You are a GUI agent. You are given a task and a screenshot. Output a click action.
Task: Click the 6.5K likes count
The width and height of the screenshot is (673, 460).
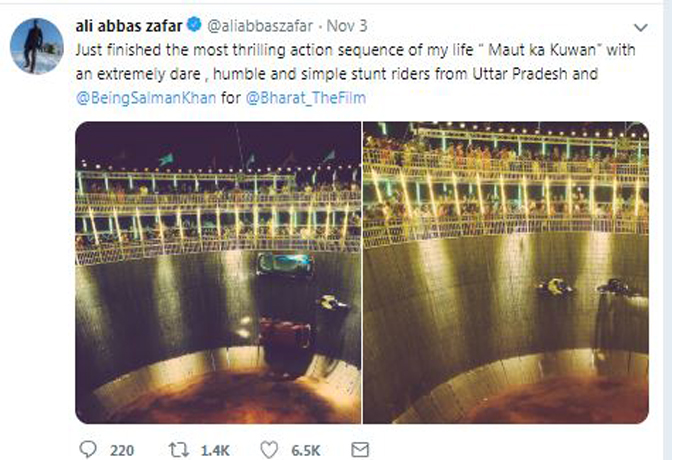click(x=304, y=450)
